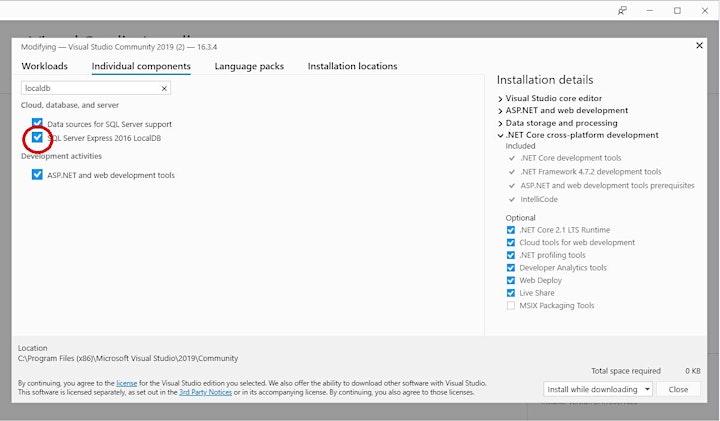The height and width of the screenshot is (421, 720).
Task: Uncheck Live Share option
Action: point(511,293)
